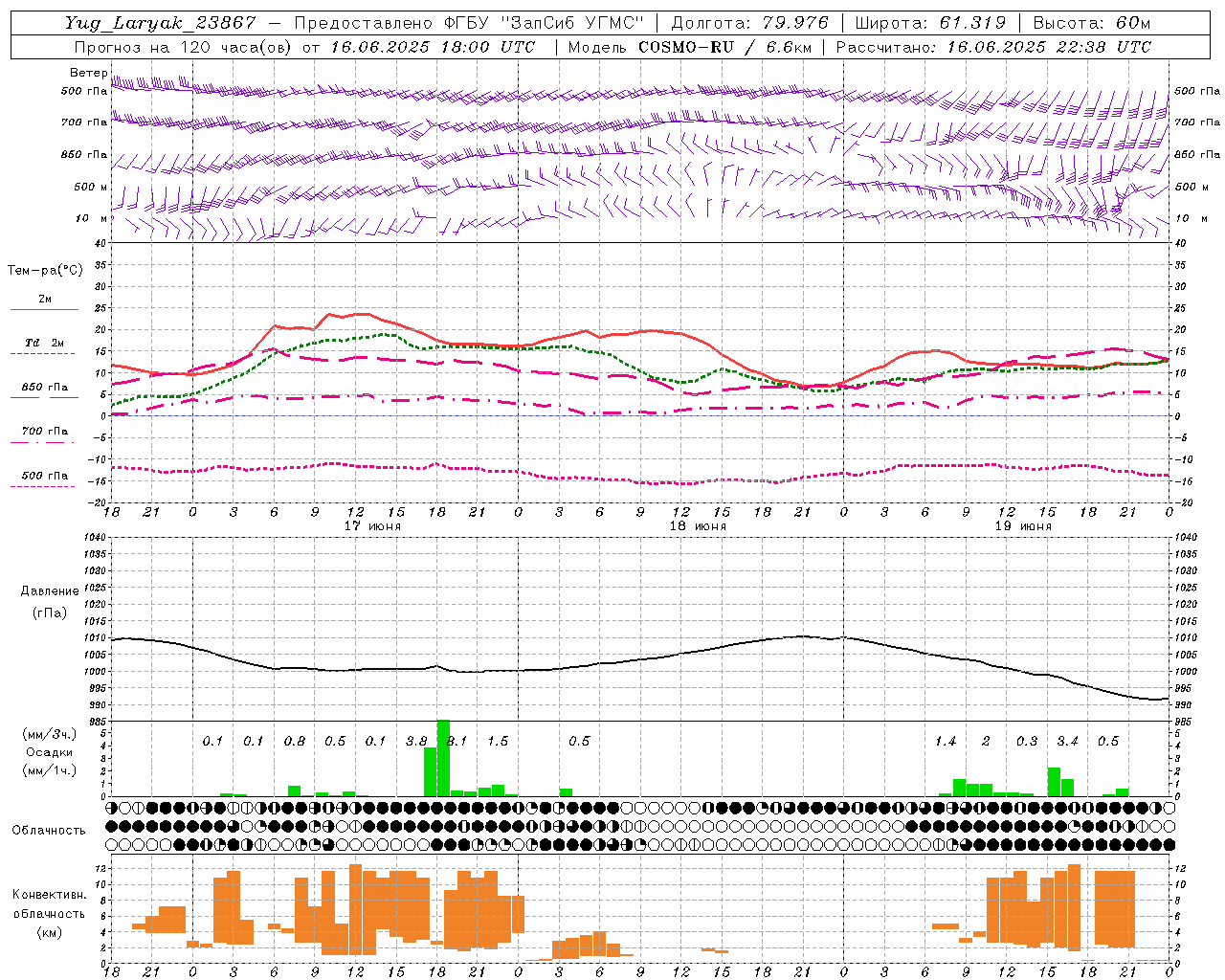
Task: Click the Давление pressure panel label
Action: coord(49,591)
